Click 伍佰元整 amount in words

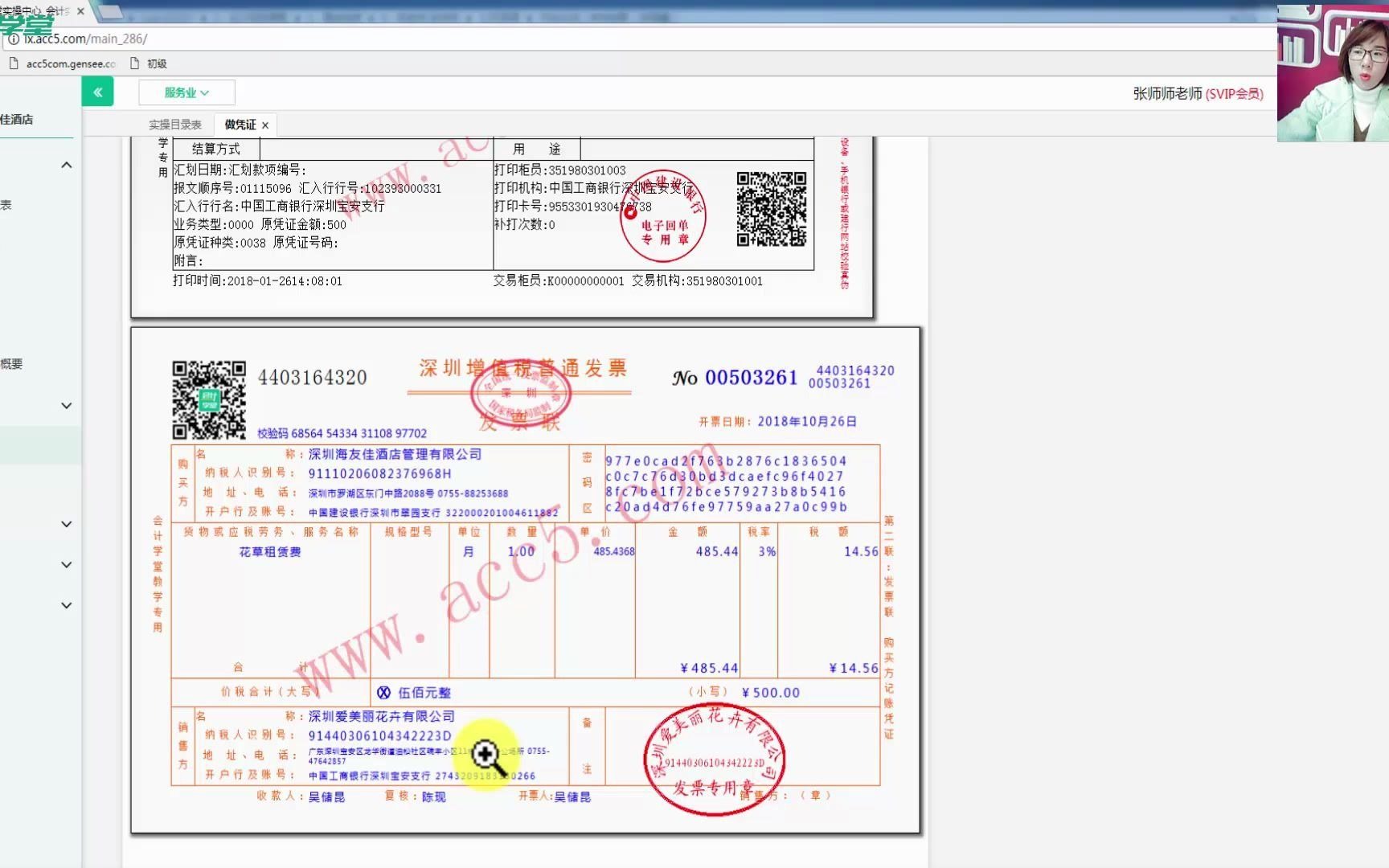[424, 693]
